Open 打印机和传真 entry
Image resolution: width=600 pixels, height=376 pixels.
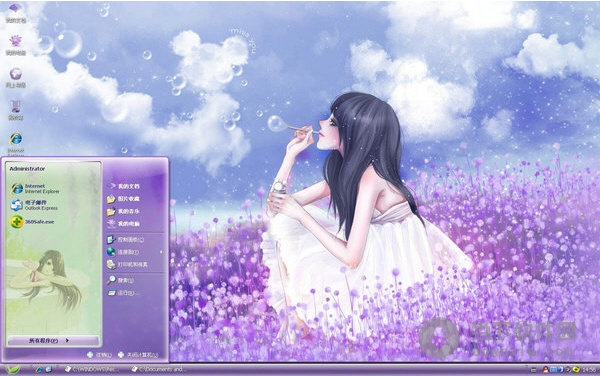(x=127, y=264)
